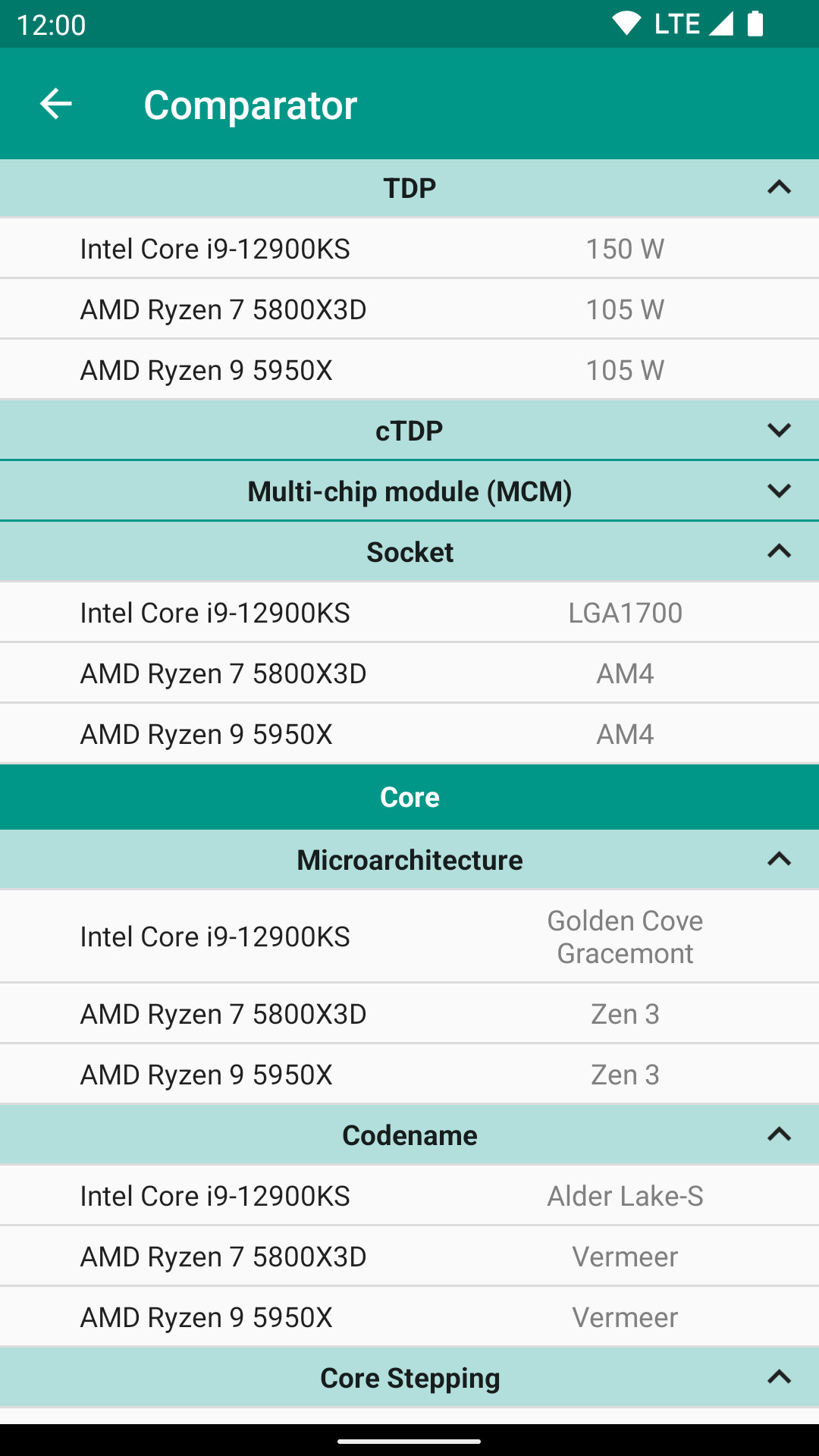Tap the Wi-Fi status bar icon
The height and width of the screenshot is (1456, 819).
[x=626, y=24]
